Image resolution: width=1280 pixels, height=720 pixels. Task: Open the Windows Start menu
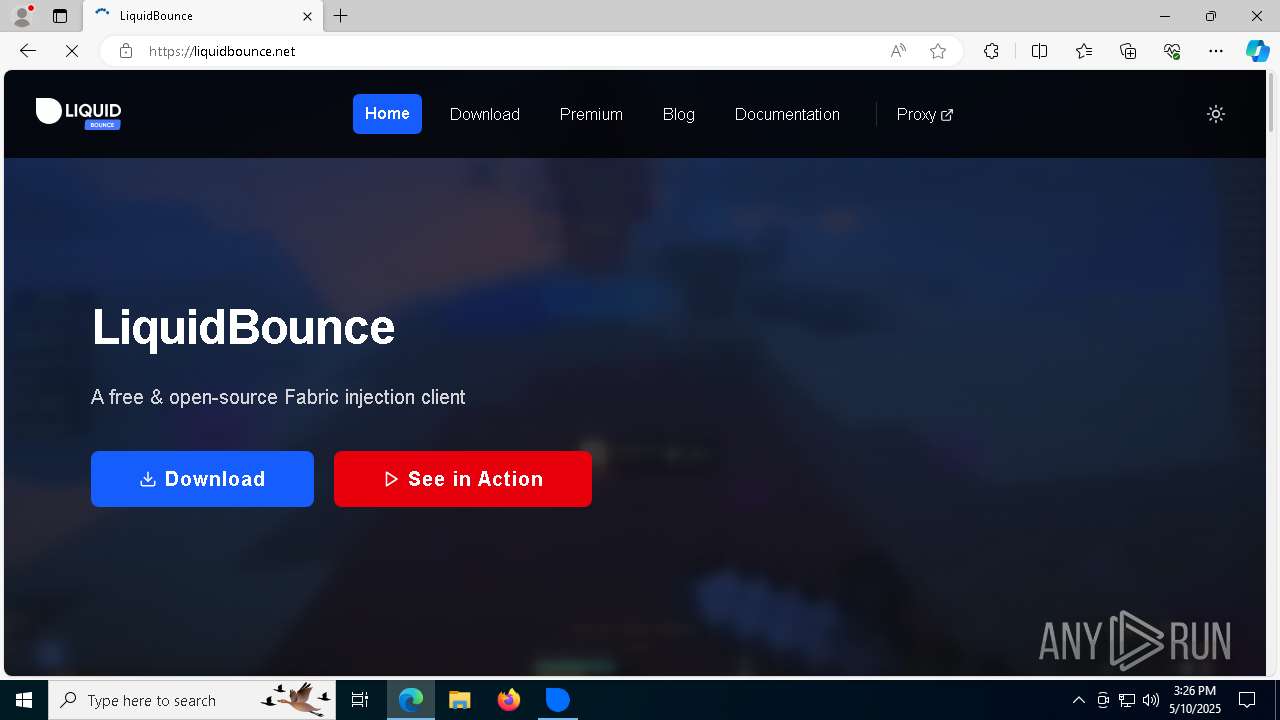[x=24, y=700]
